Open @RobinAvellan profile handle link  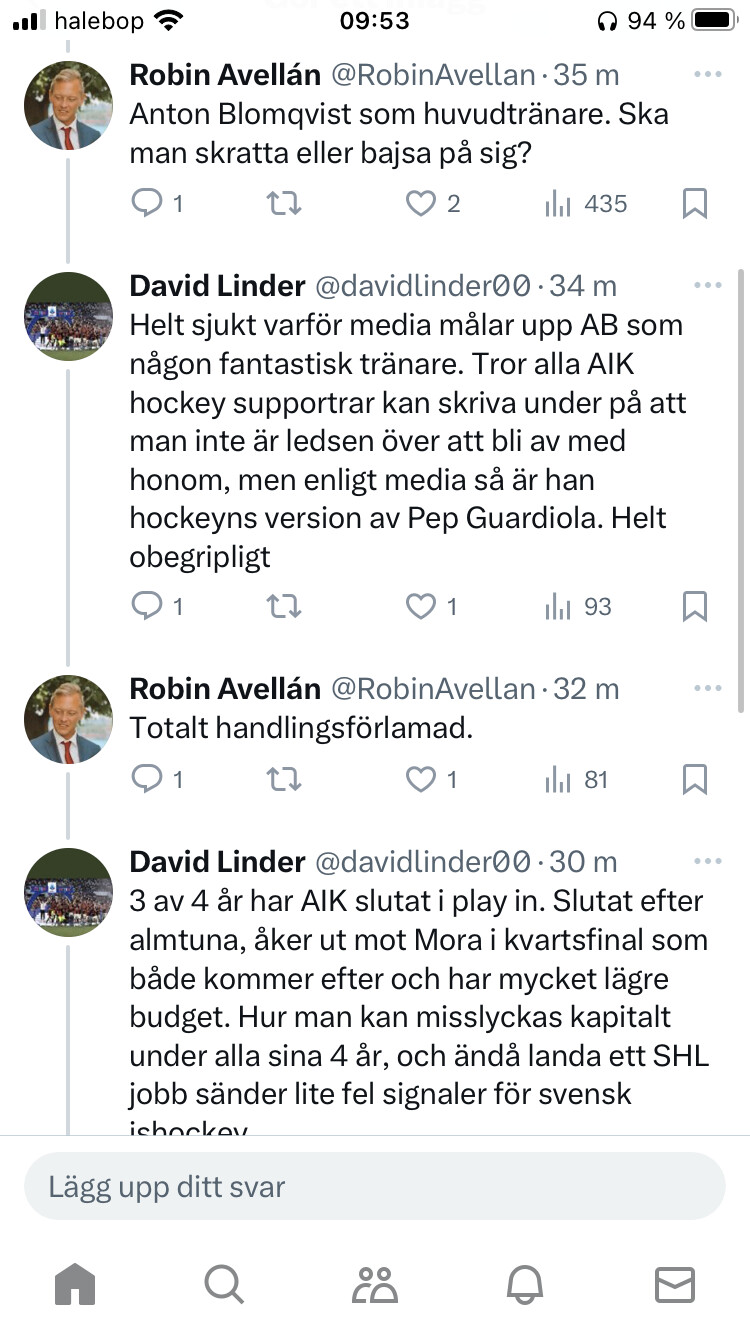433,75
